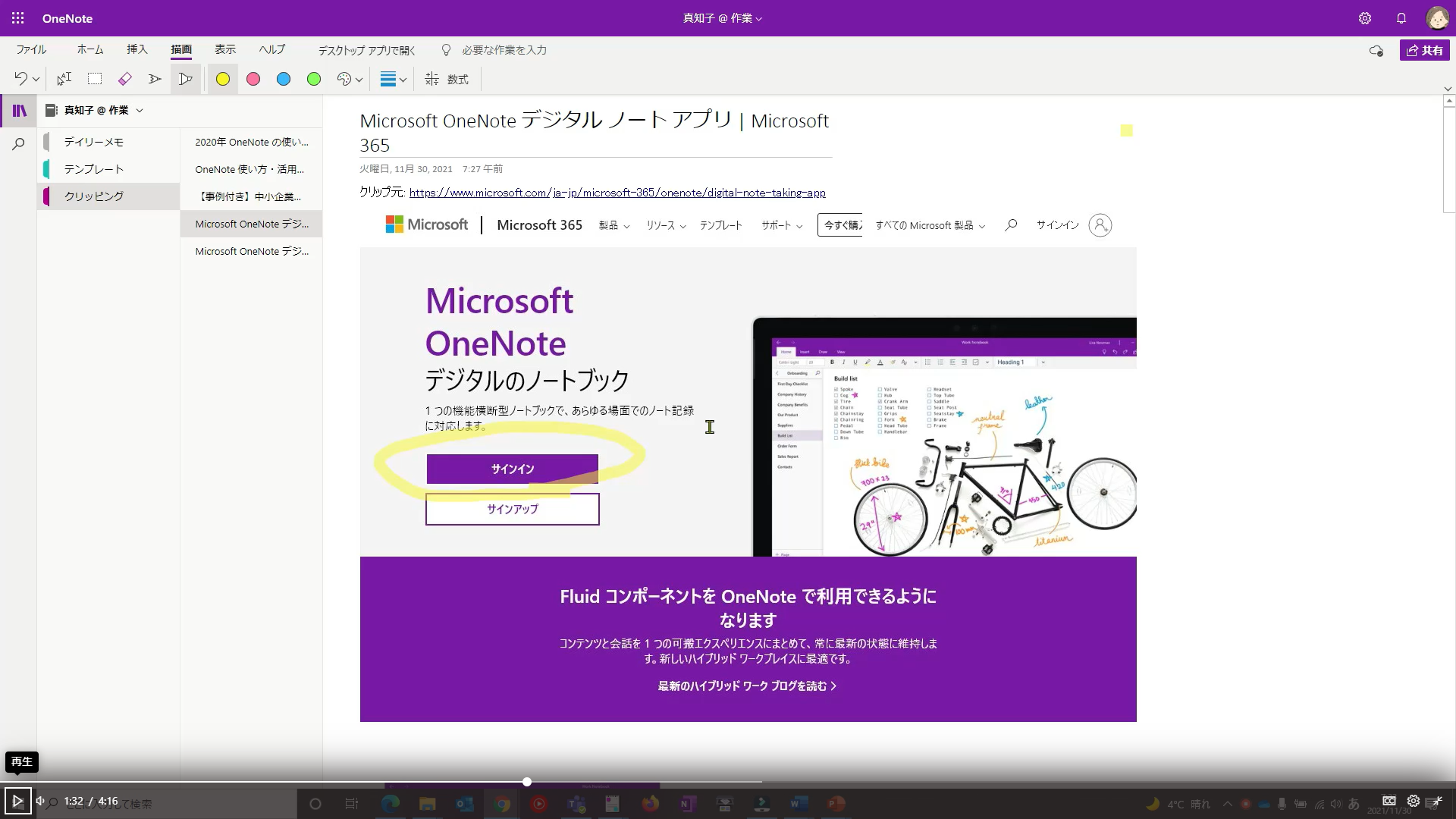The image size is (1456, 819).
Task: Click the magnifier icon in clipped Microsoft page
Action: (1011, 224)
